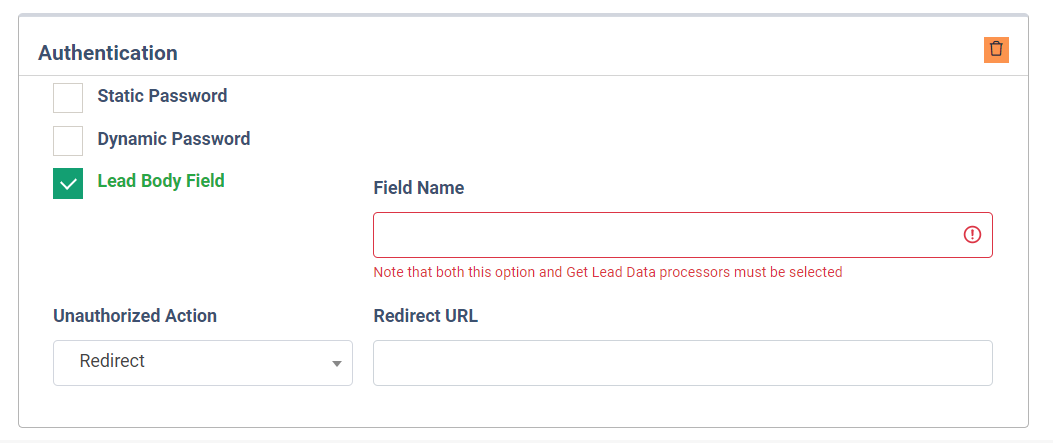Enable the Static Password checkbox
Viewport: 1060px width, 443px height.
68,98
